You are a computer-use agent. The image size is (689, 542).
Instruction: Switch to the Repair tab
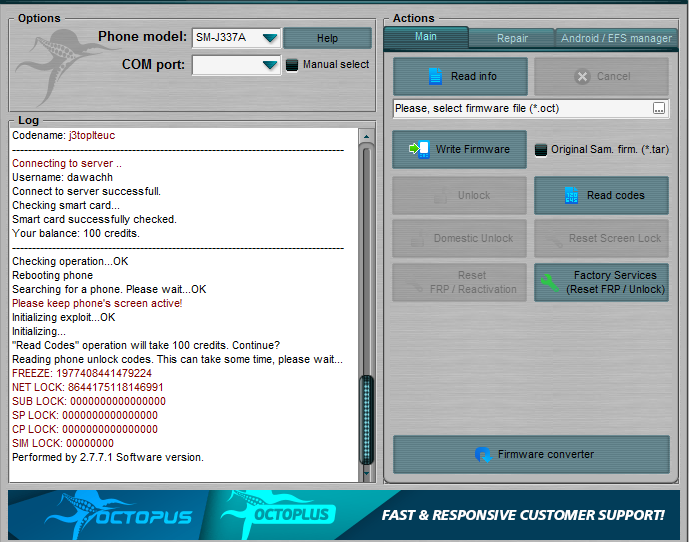click(x=512, y=38)
